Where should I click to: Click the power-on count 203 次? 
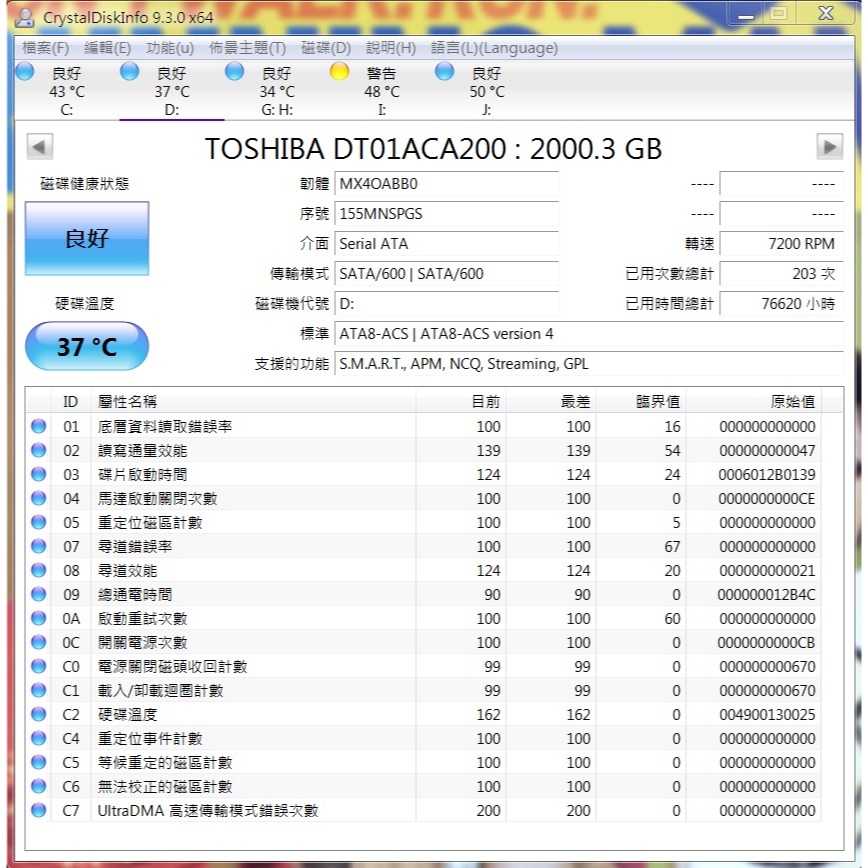[781, 273]
